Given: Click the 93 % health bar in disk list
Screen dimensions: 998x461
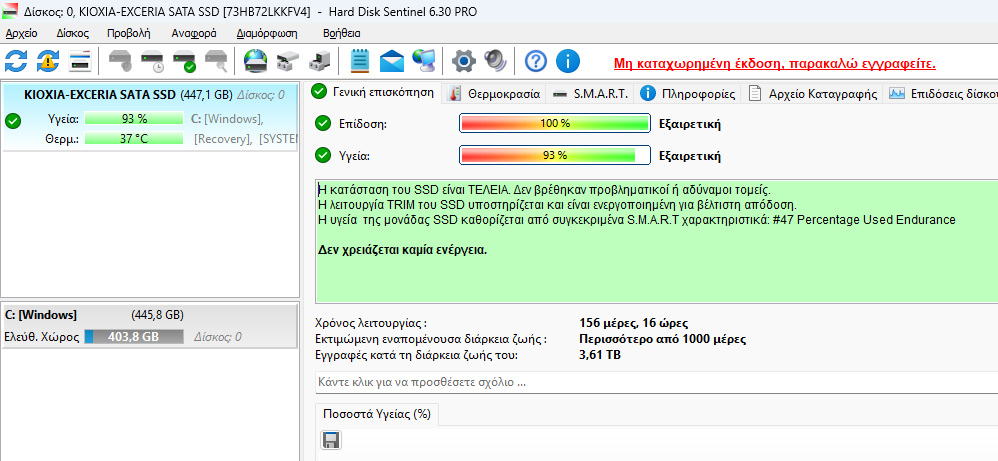Looking at the screenshot, I should (134, 118).
